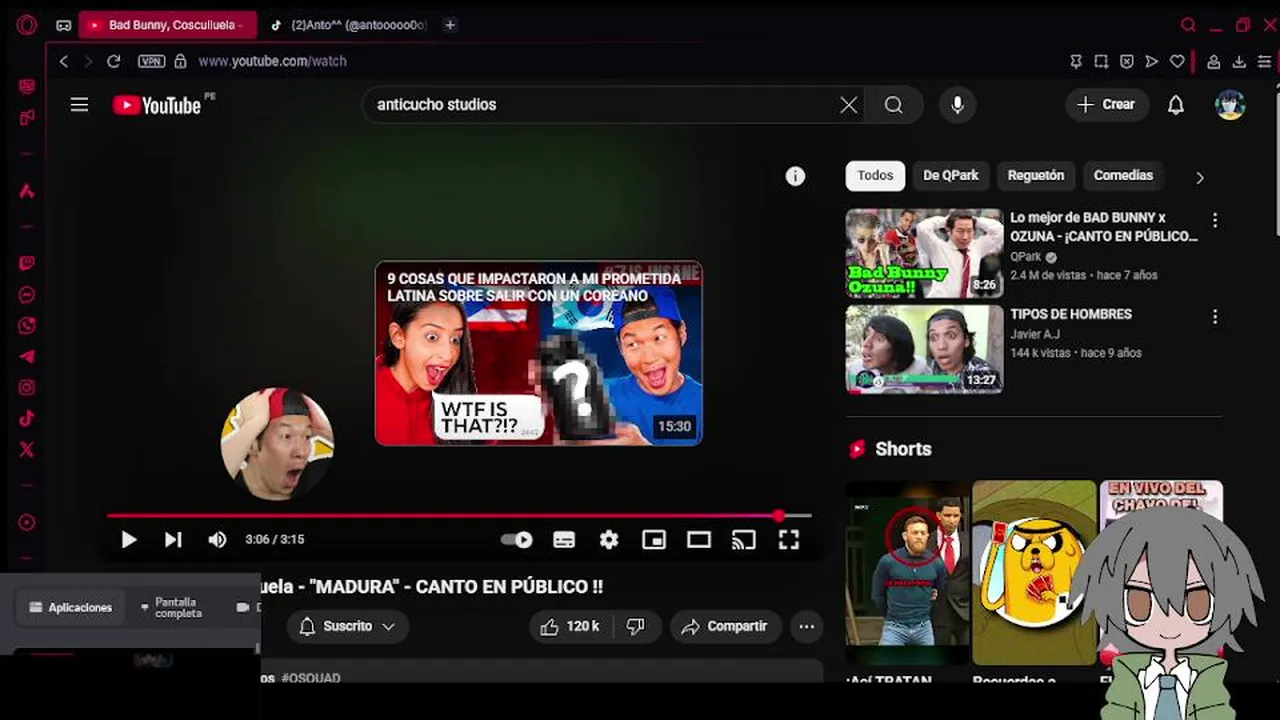Skip to the next video

[x=173, y=540]
